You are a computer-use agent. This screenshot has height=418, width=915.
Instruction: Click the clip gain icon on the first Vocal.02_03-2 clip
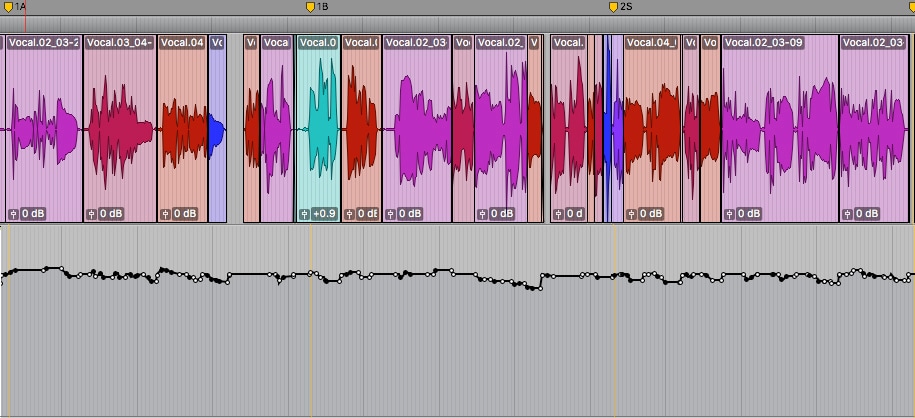(13, 214)
